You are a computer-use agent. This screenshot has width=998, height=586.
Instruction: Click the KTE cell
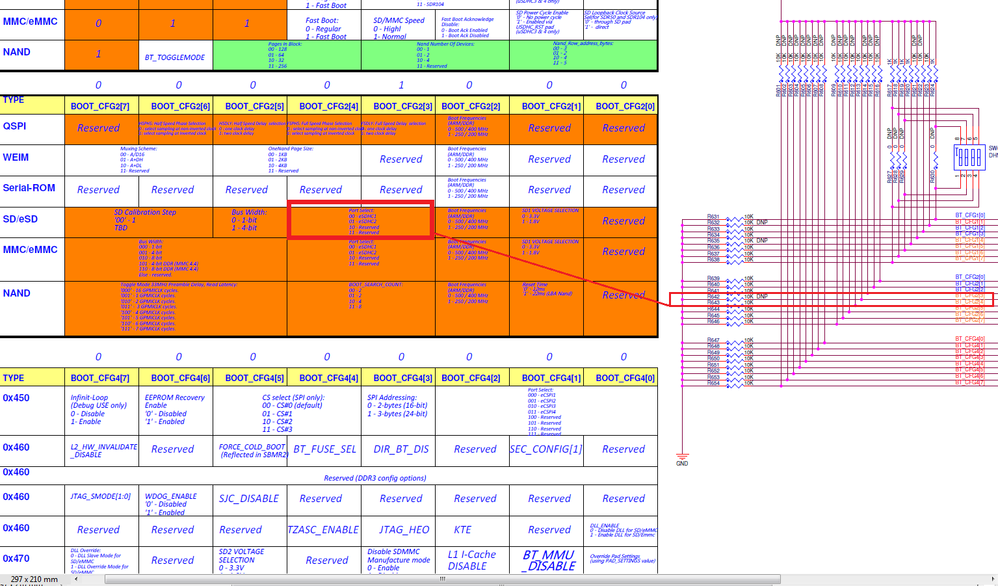point(472,529)
